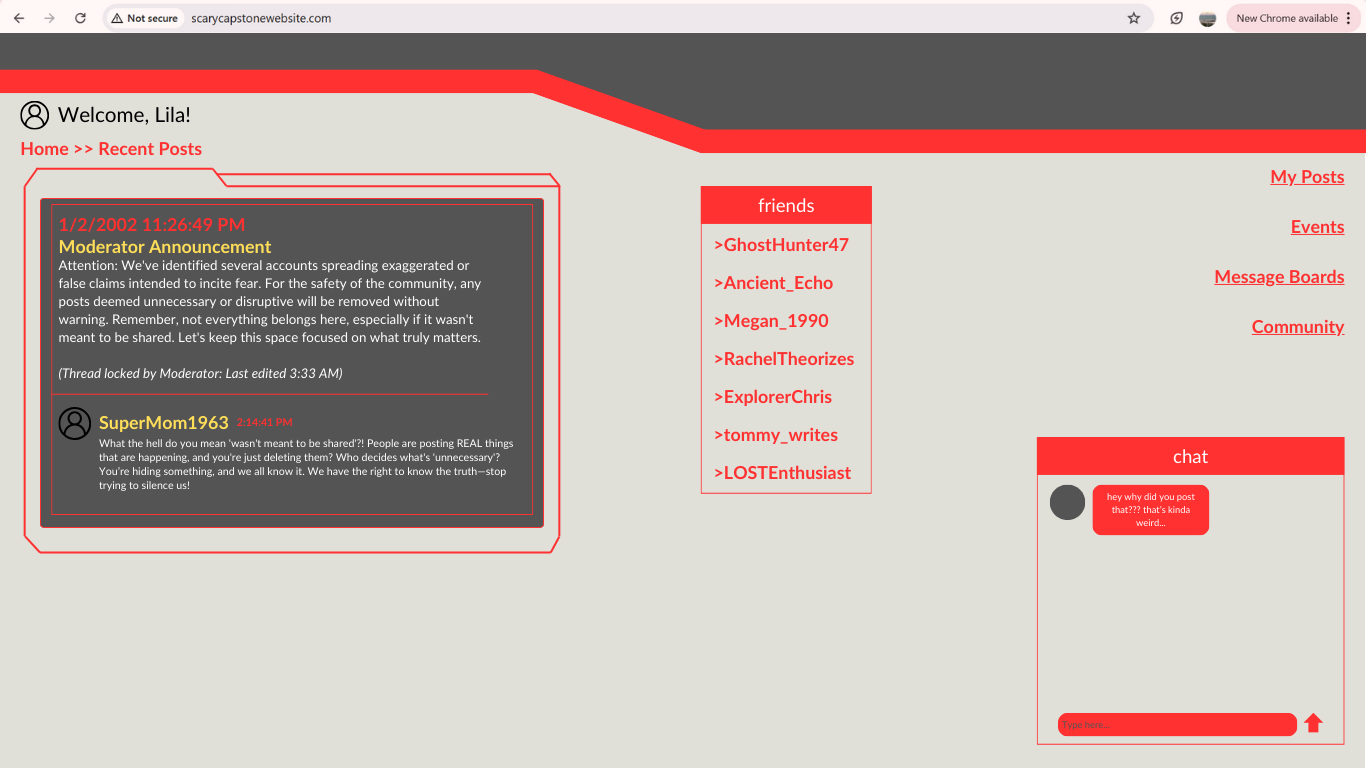Click the chat send arrow icon

tap(1313, 723)
